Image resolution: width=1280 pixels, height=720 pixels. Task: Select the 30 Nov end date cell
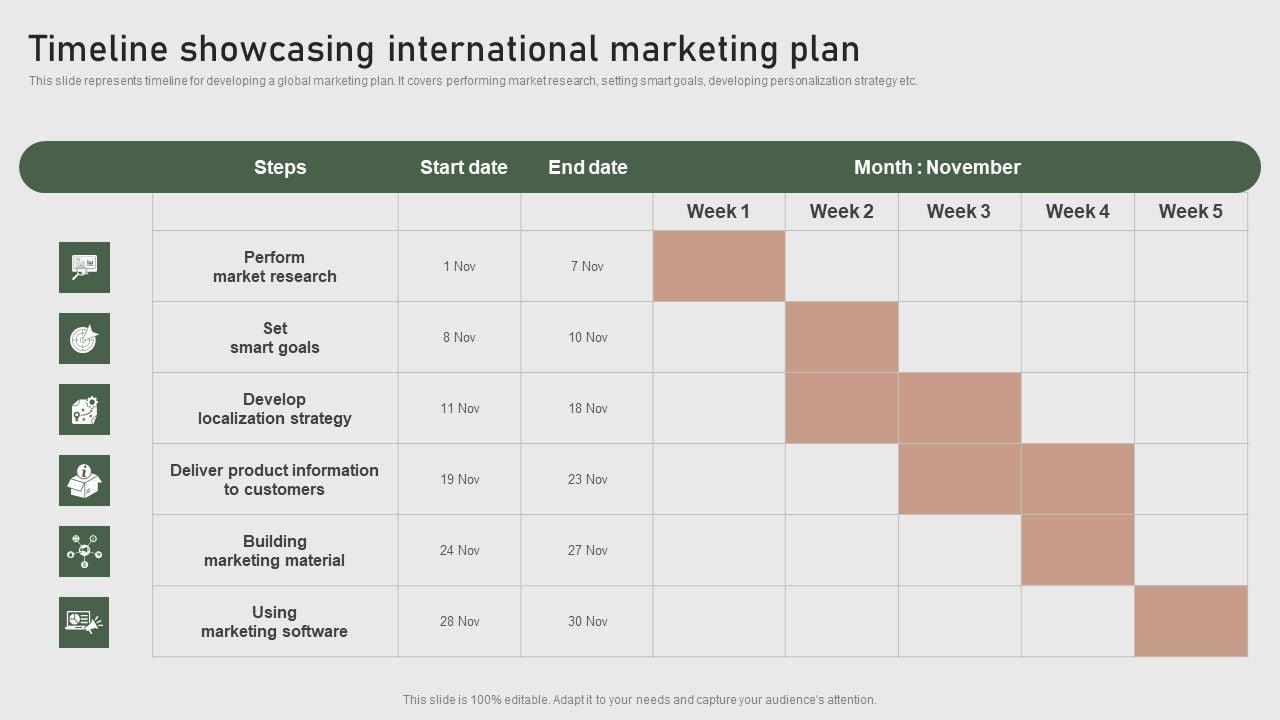[x=587, y=621]
